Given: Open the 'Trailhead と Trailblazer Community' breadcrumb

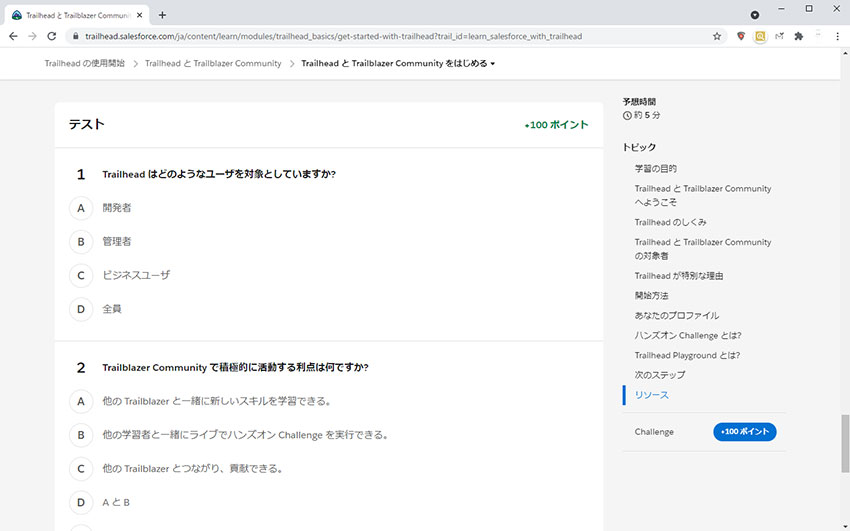Looking at the screenshot, I should click(x=213, y=63).
